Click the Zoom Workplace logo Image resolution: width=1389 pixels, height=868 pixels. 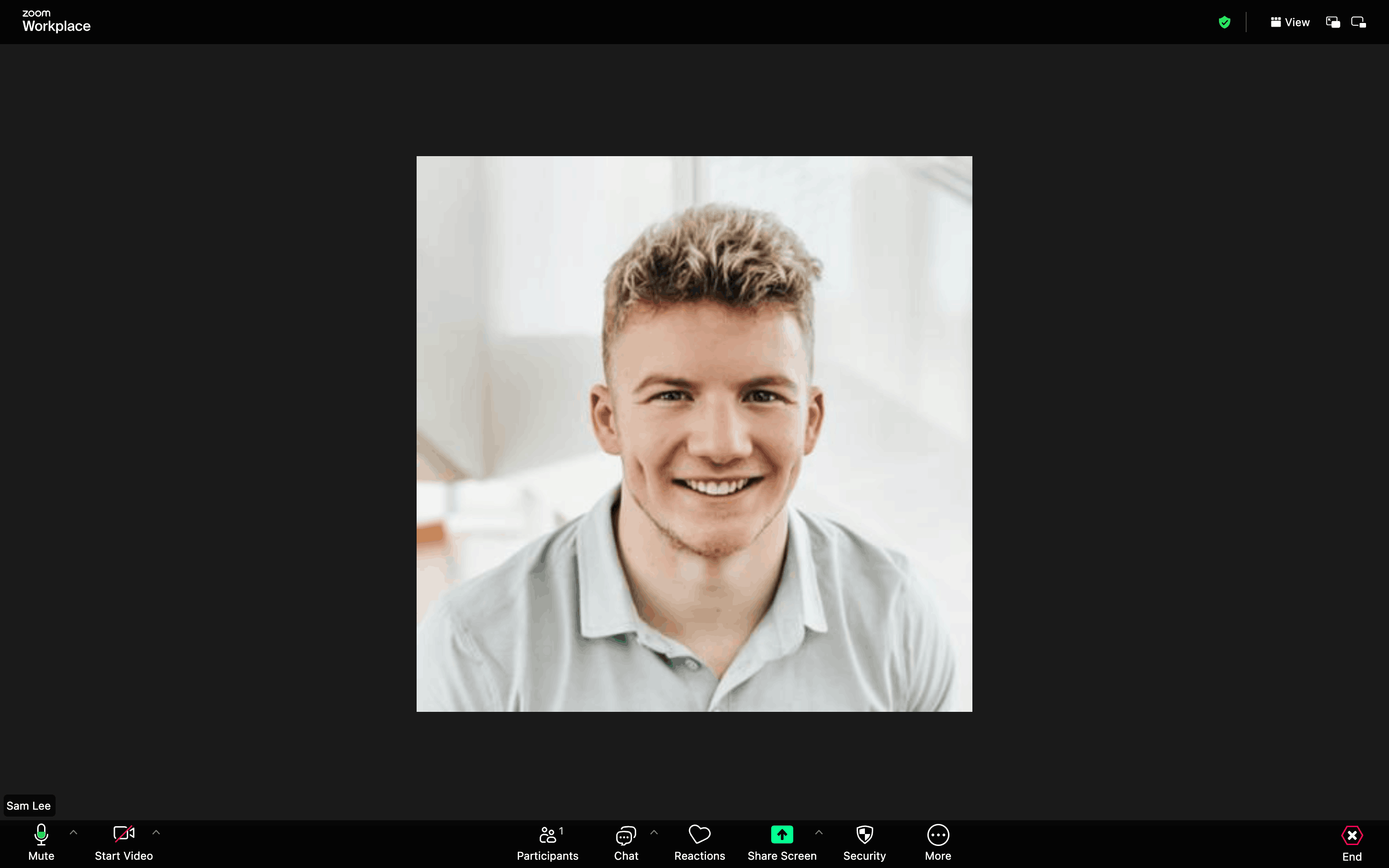[56, 21]
